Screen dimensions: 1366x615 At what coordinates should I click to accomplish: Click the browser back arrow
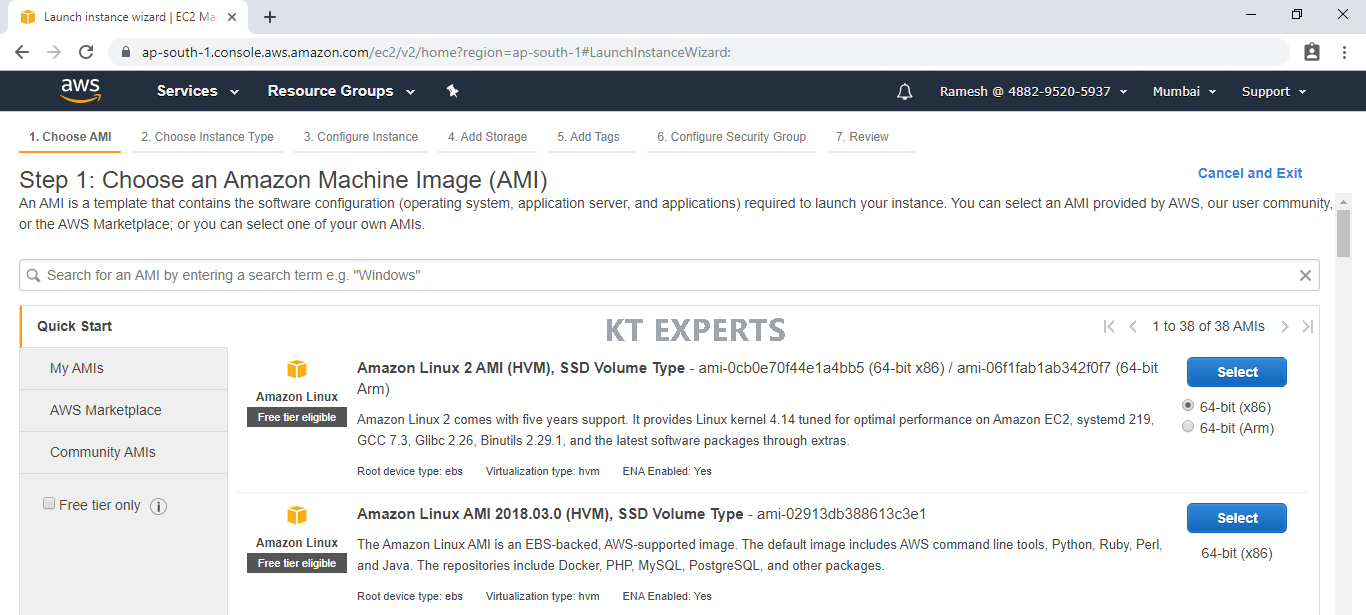point(22,52)
